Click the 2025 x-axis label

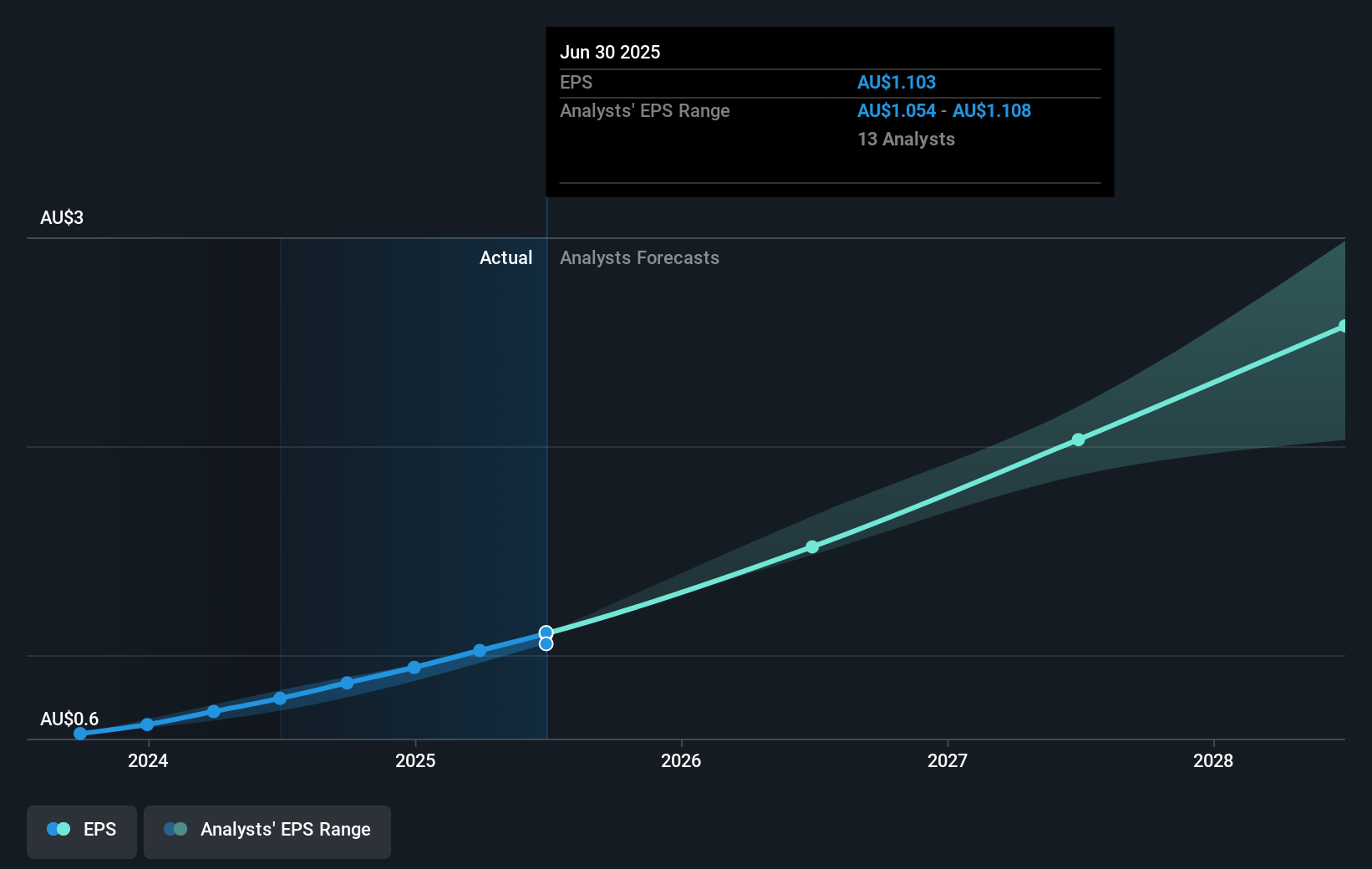415,760
